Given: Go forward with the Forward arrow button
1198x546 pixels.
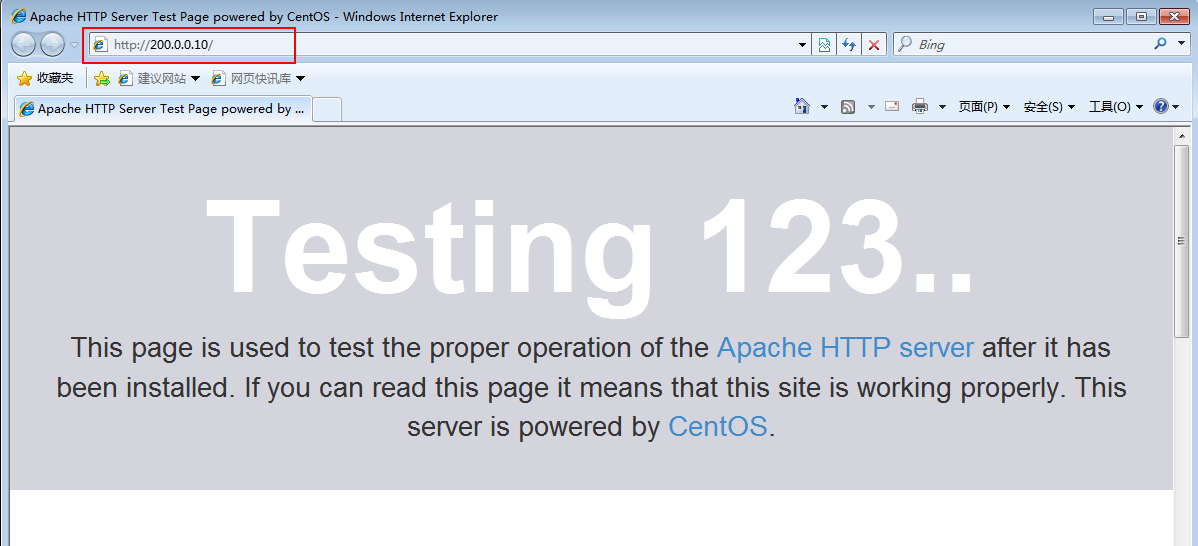Looking at the screenshot, I should tap(52, 45).
